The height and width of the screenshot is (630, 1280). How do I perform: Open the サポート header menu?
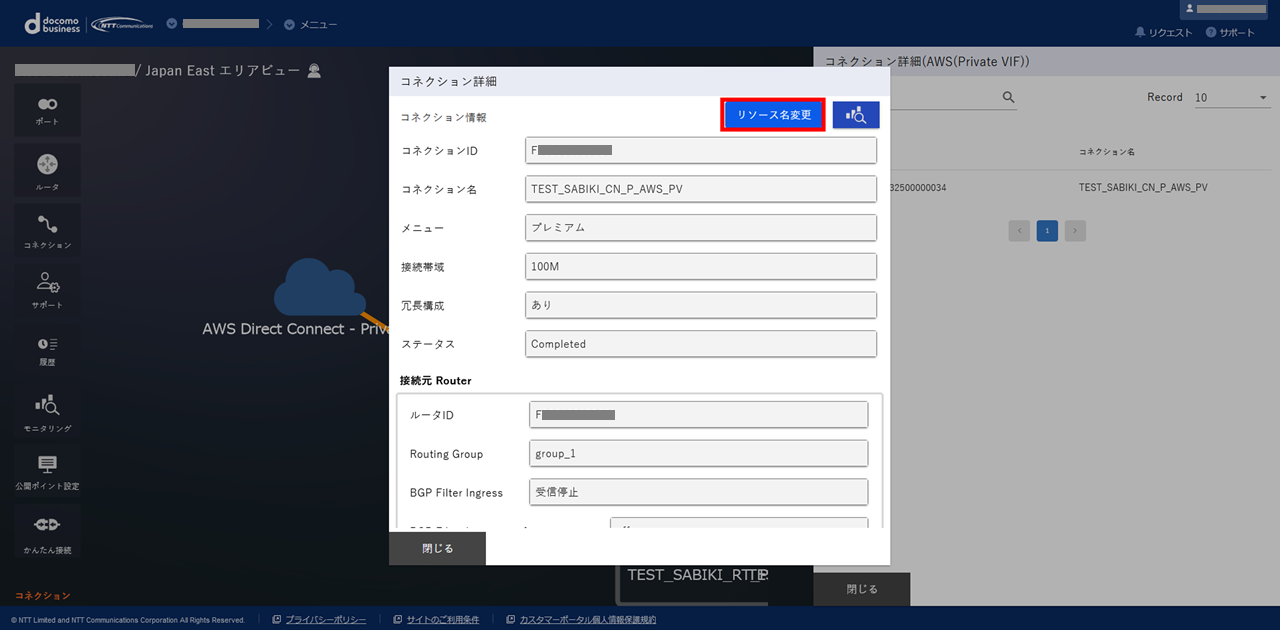[1230, 33]
